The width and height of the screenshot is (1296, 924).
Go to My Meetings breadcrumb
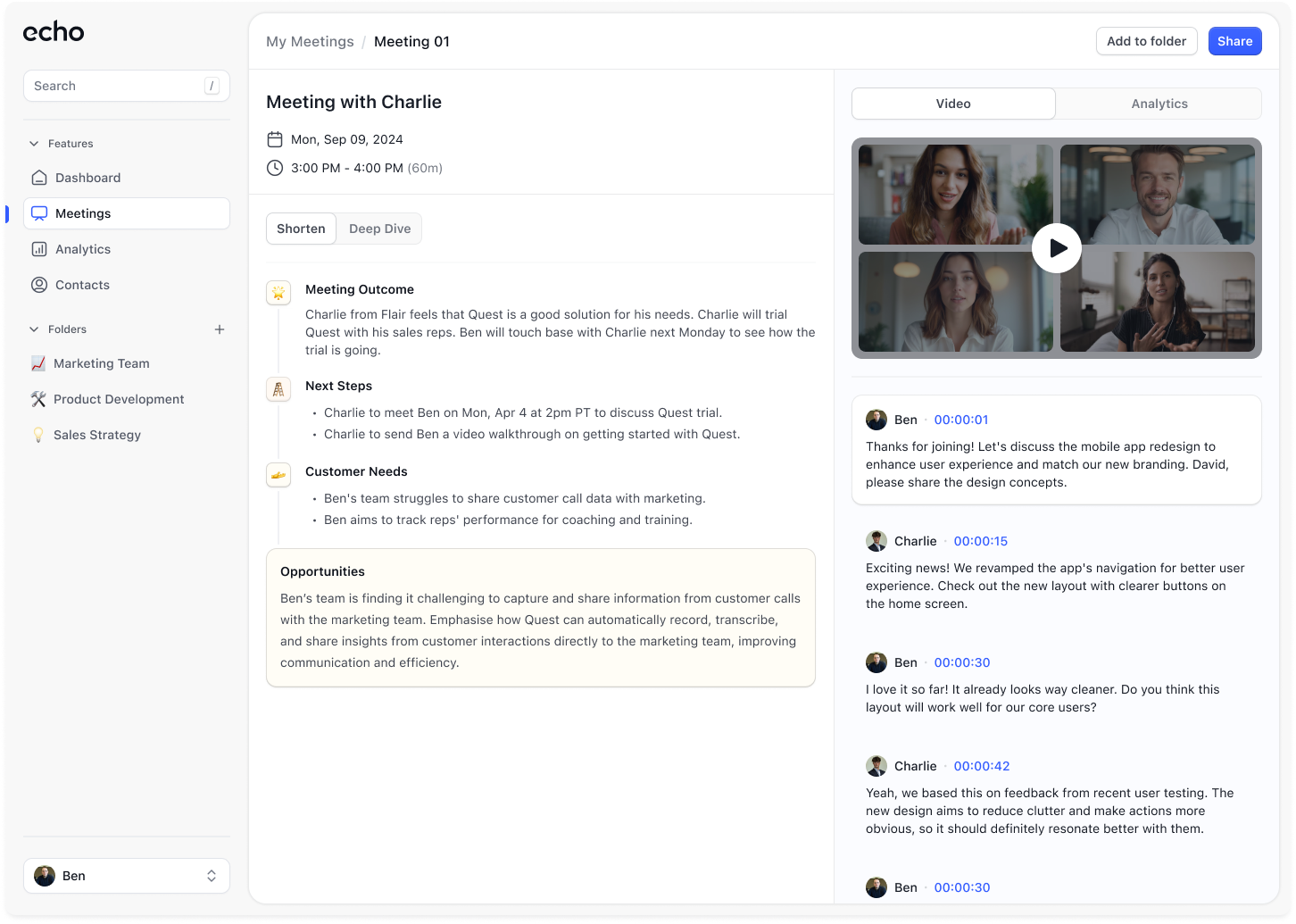[x=310, y=42]
